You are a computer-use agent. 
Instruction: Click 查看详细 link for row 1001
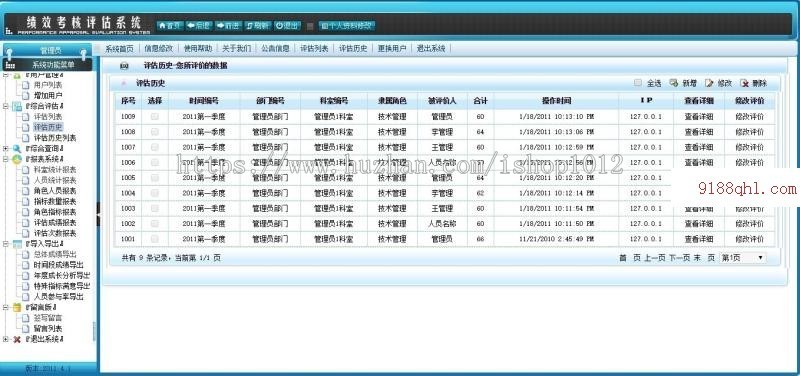pos(698,239)
